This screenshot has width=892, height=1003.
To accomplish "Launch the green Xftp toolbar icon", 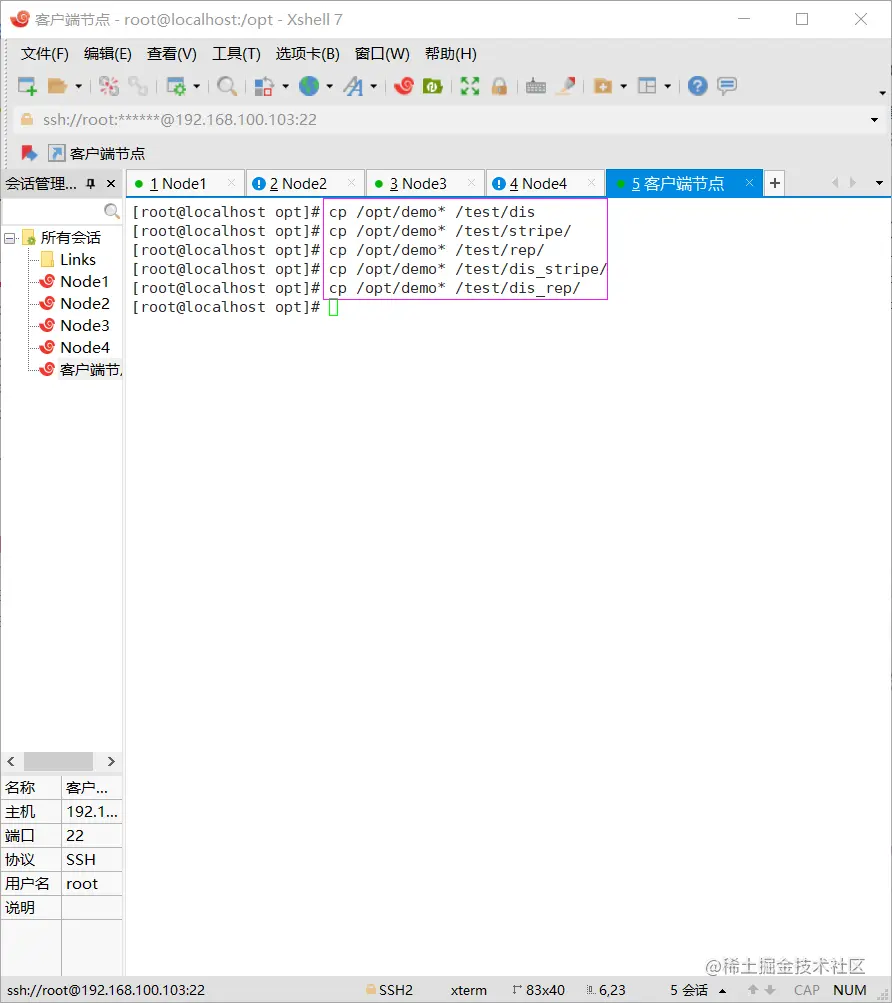I will tap(433, 86).
